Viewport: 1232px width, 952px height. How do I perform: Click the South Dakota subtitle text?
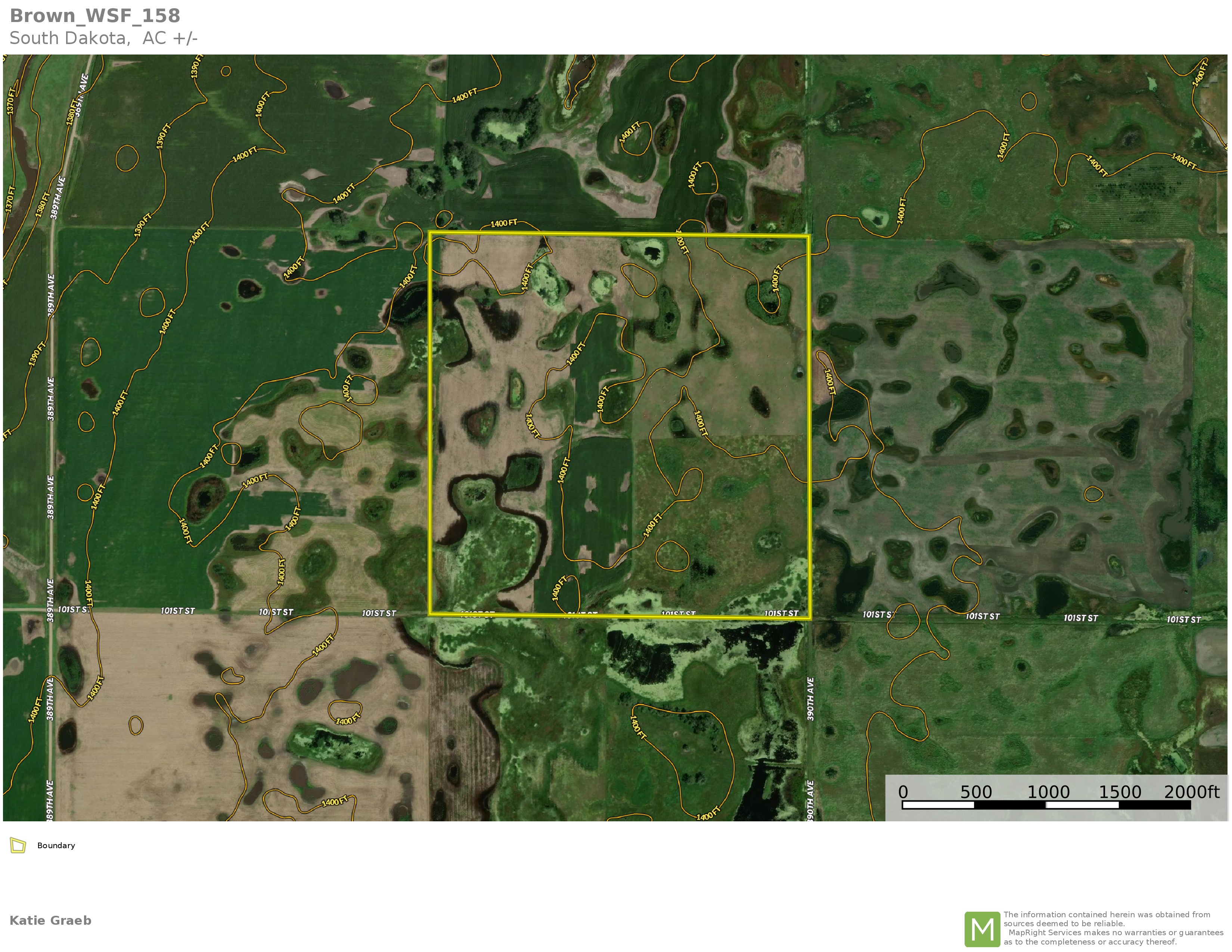tap(103, 38)
